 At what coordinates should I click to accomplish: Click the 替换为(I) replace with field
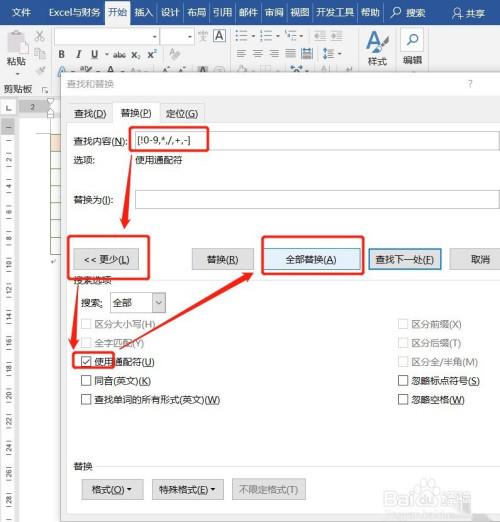[x=317, y=200]
